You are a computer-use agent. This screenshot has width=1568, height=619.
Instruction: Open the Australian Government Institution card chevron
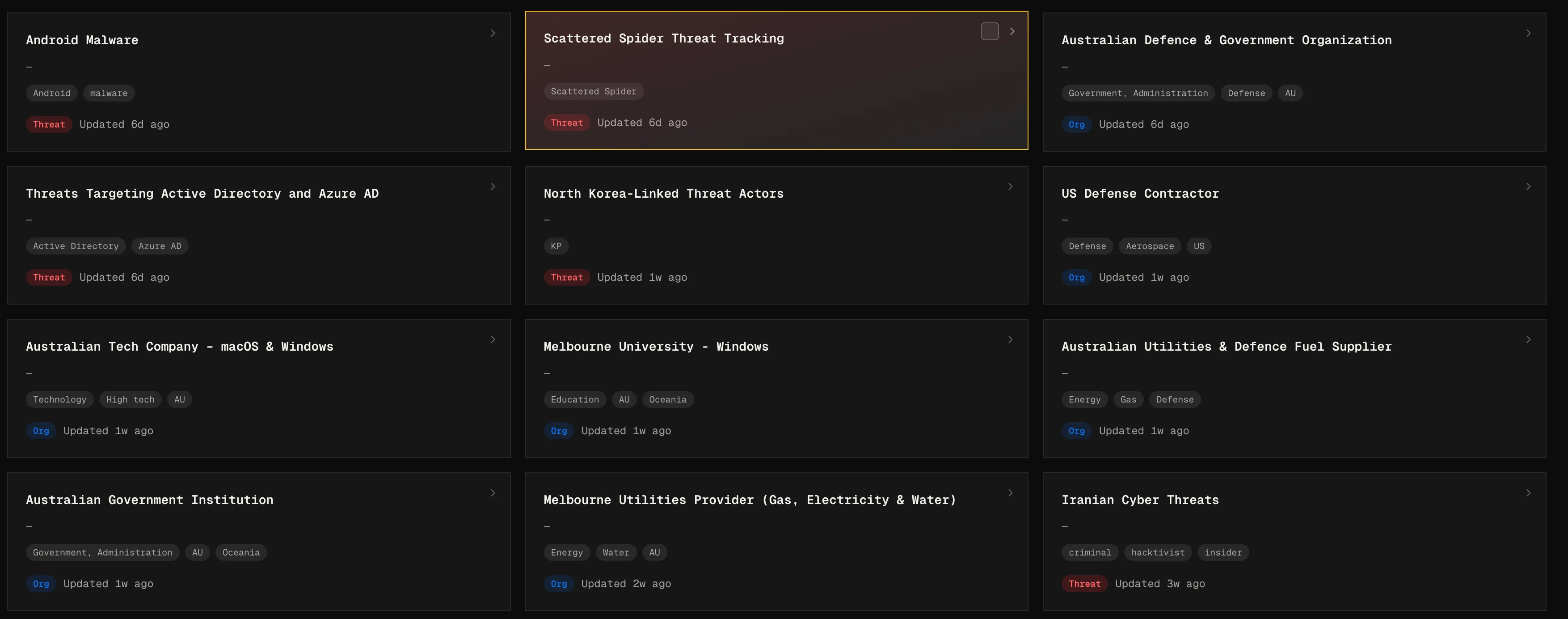point(493,493)
